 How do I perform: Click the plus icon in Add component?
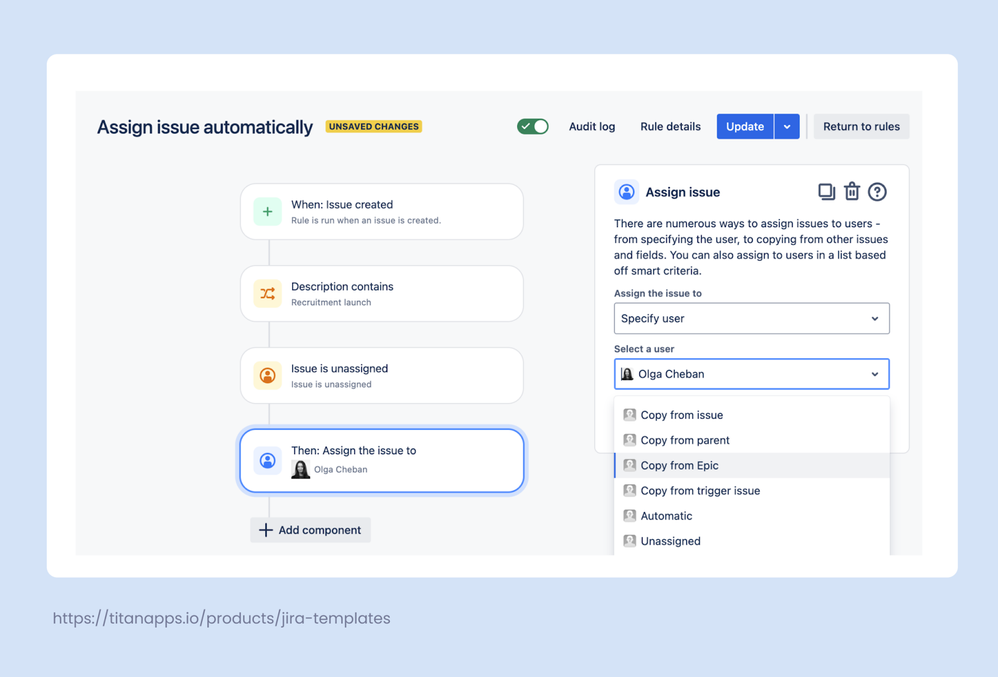tap(265, 530)
